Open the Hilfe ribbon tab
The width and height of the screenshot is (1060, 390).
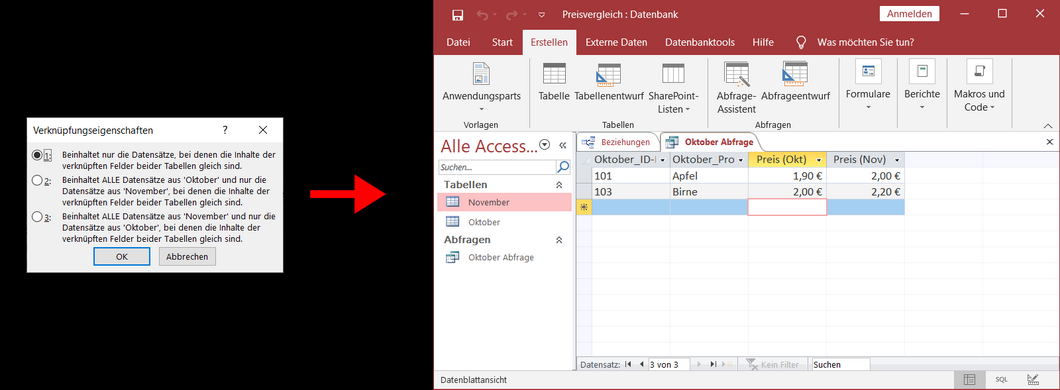tap(763, 42)
